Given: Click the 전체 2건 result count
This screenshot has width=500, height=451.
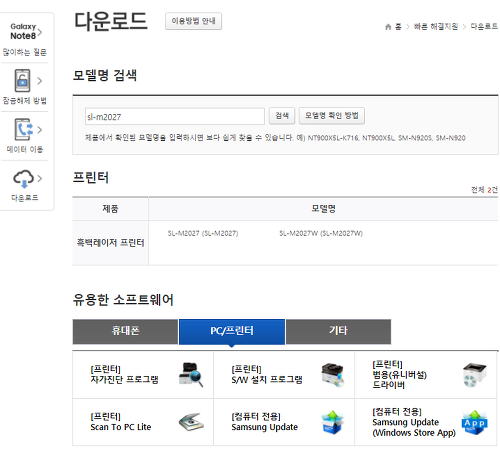Looking at the screenshot, I should (x=484, y=190).
